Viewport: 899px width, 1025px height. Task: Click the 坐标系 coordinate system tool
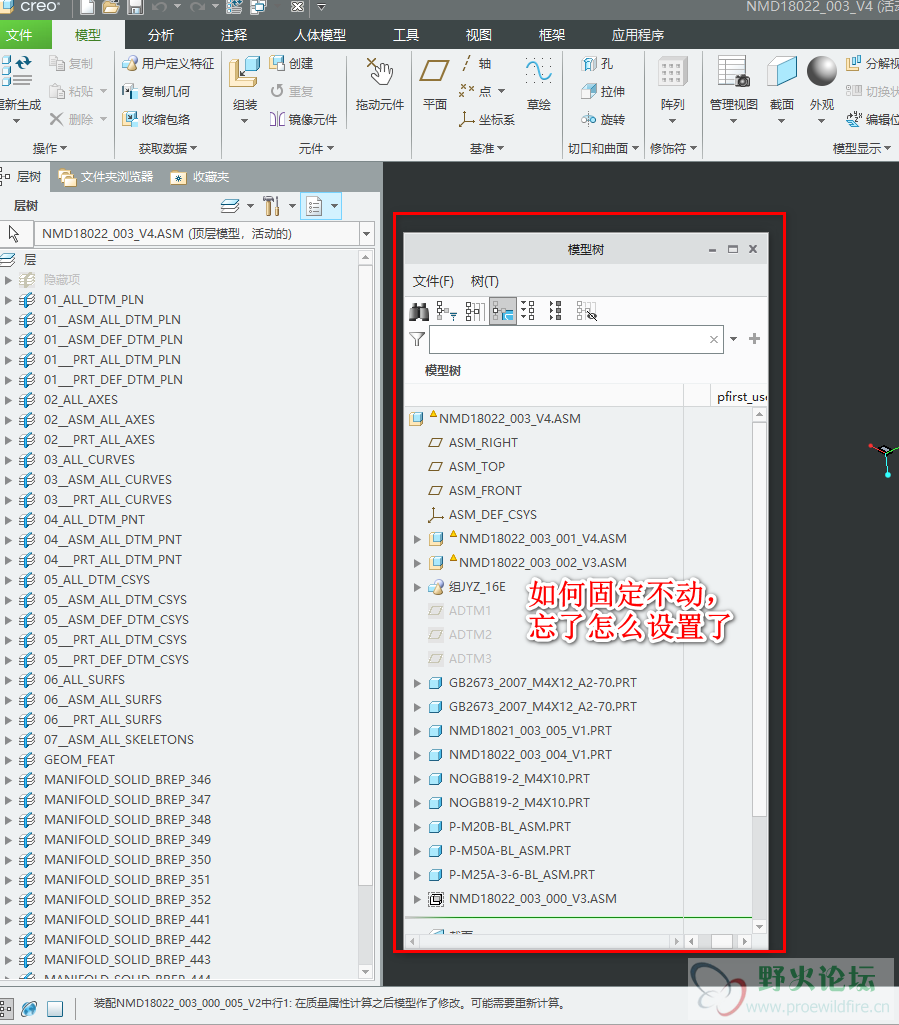click(x=486, y=120)
